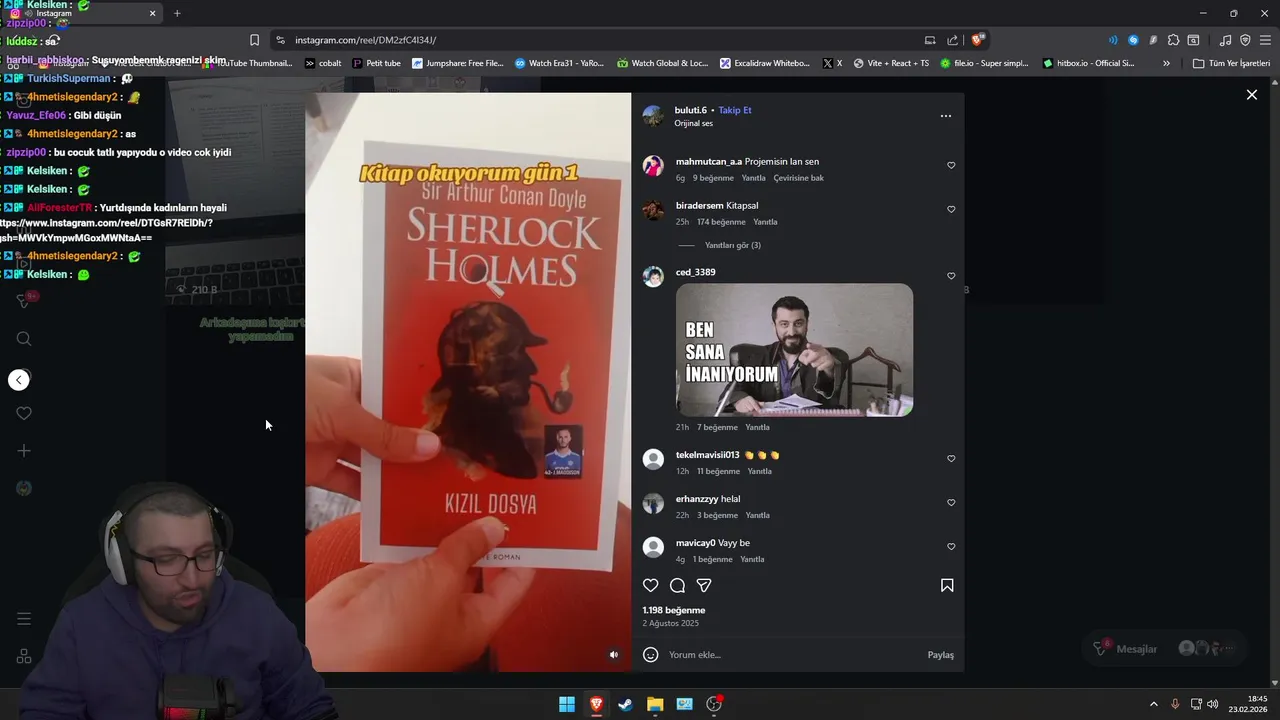
Task: Open the emoji picker in comment box
Action: point(651,655)
